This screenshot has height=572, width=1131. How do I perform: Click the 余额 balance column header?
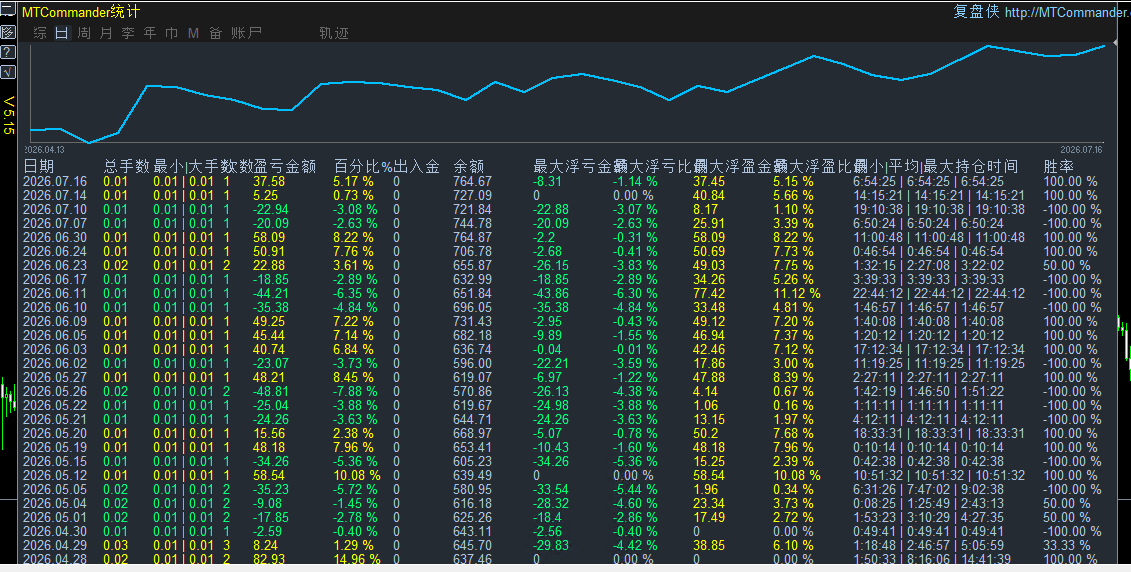pos(468,167)
